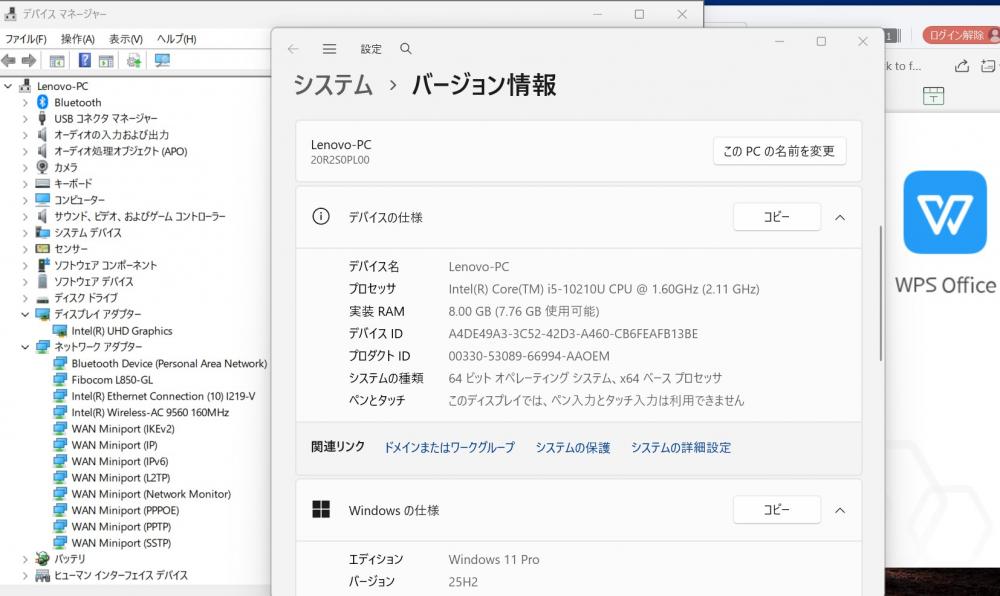Collapse the Windows の仕様 section chevron
This screenshot has height=596, width=1000.
click(840, 510)
